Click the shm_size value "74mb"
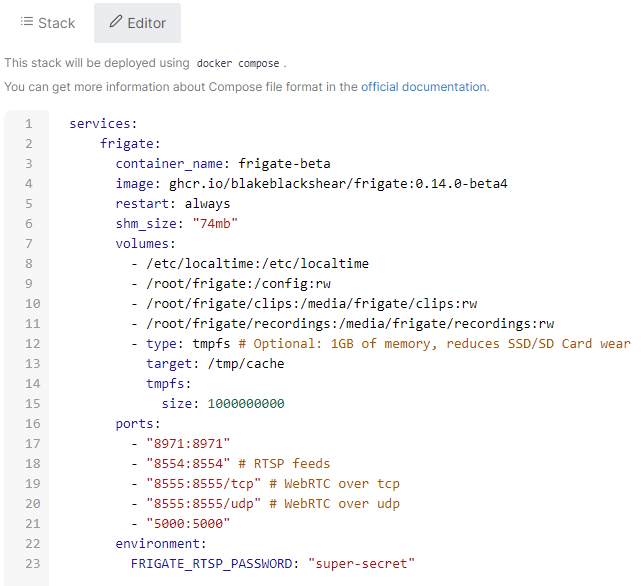 coord(215,224)
